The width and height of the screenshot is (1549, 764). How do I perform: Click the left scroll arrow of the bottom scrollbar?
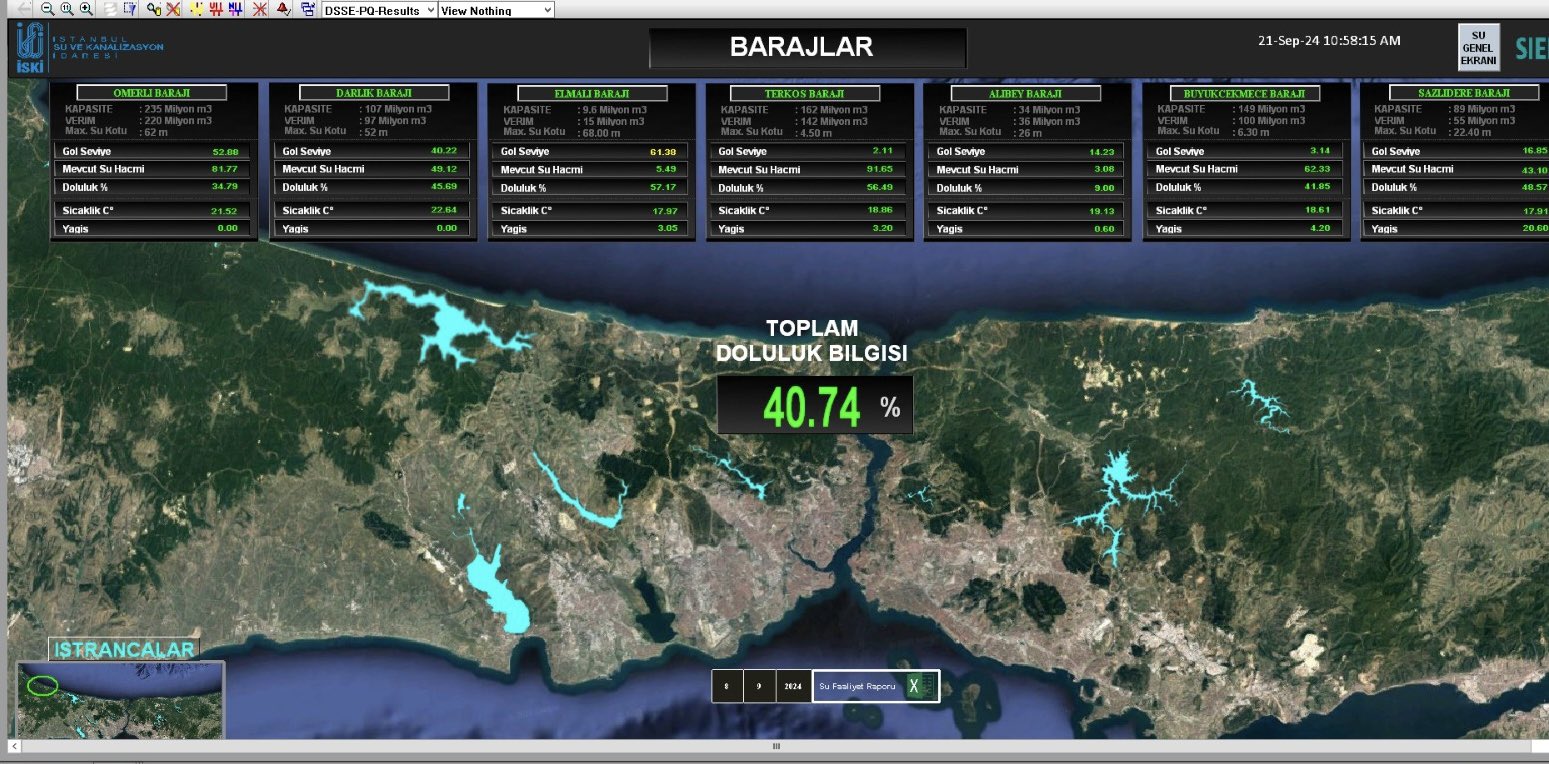[14, 746]
